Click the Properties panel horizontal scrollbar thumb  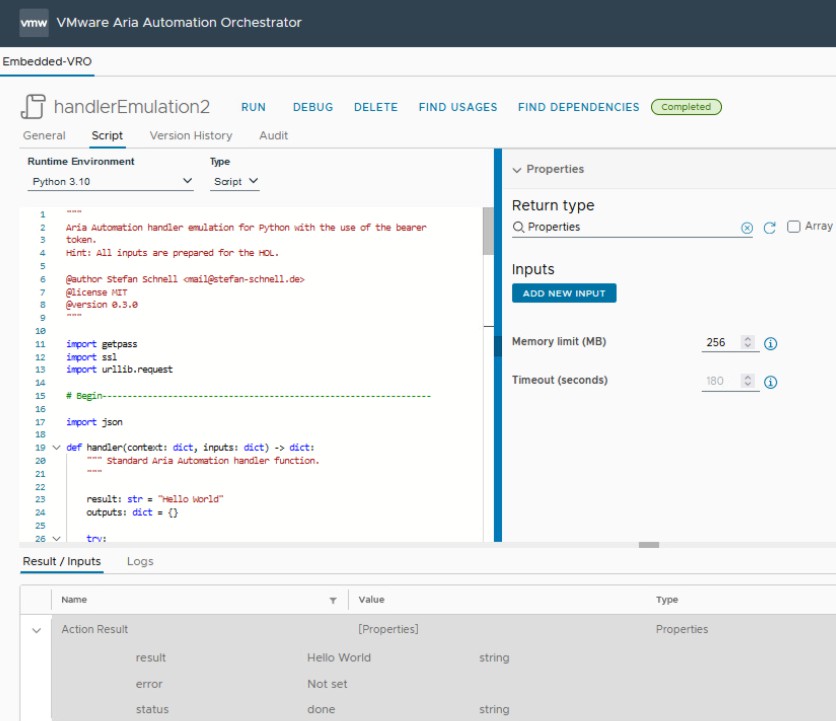[649, 545]
